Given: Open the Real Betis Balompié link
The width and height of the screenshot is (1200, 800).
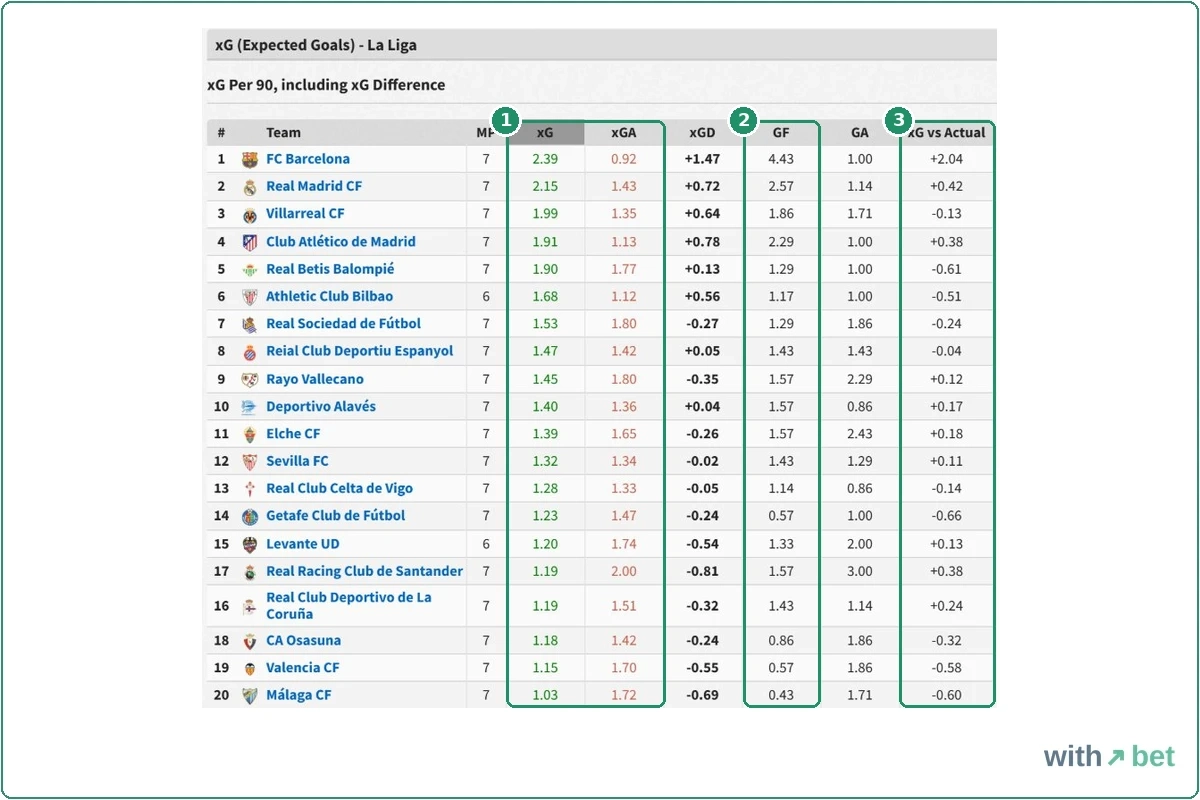Looking at the screenshot, I should pyautogui.click(x=330, y=268).
